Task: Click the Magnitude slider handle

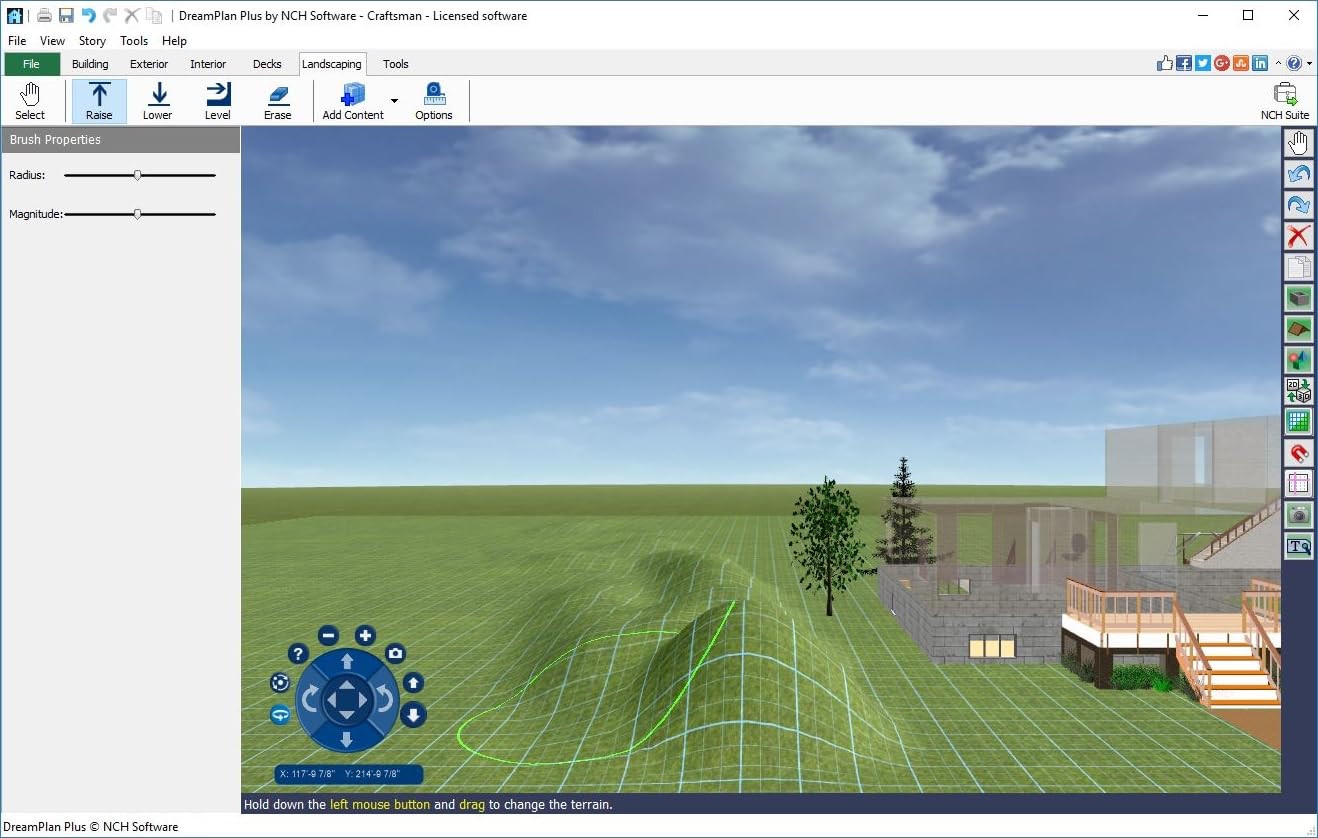Action: point(138,214)
